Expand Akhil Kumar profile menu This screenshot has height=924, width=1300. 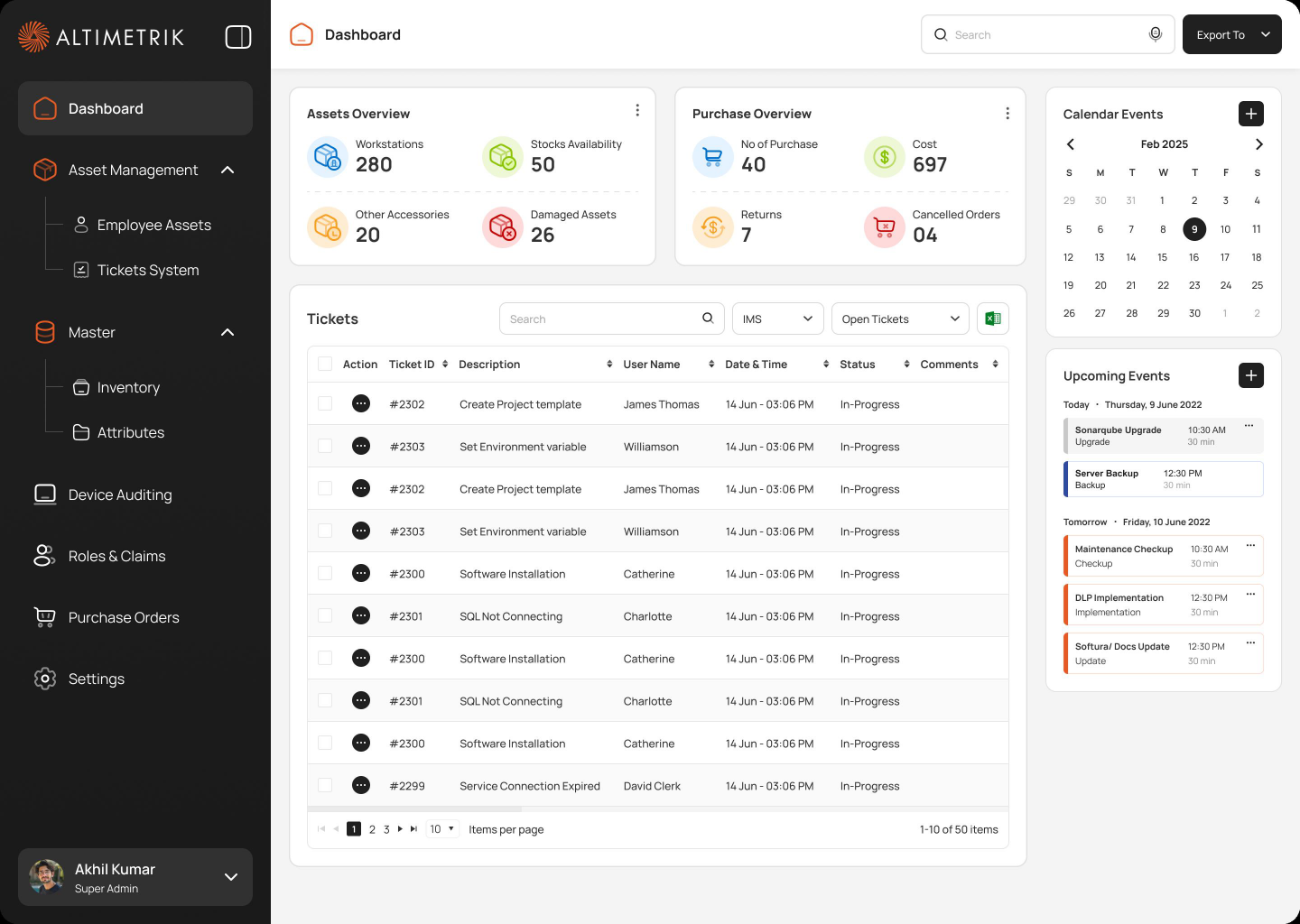[231, 876]
